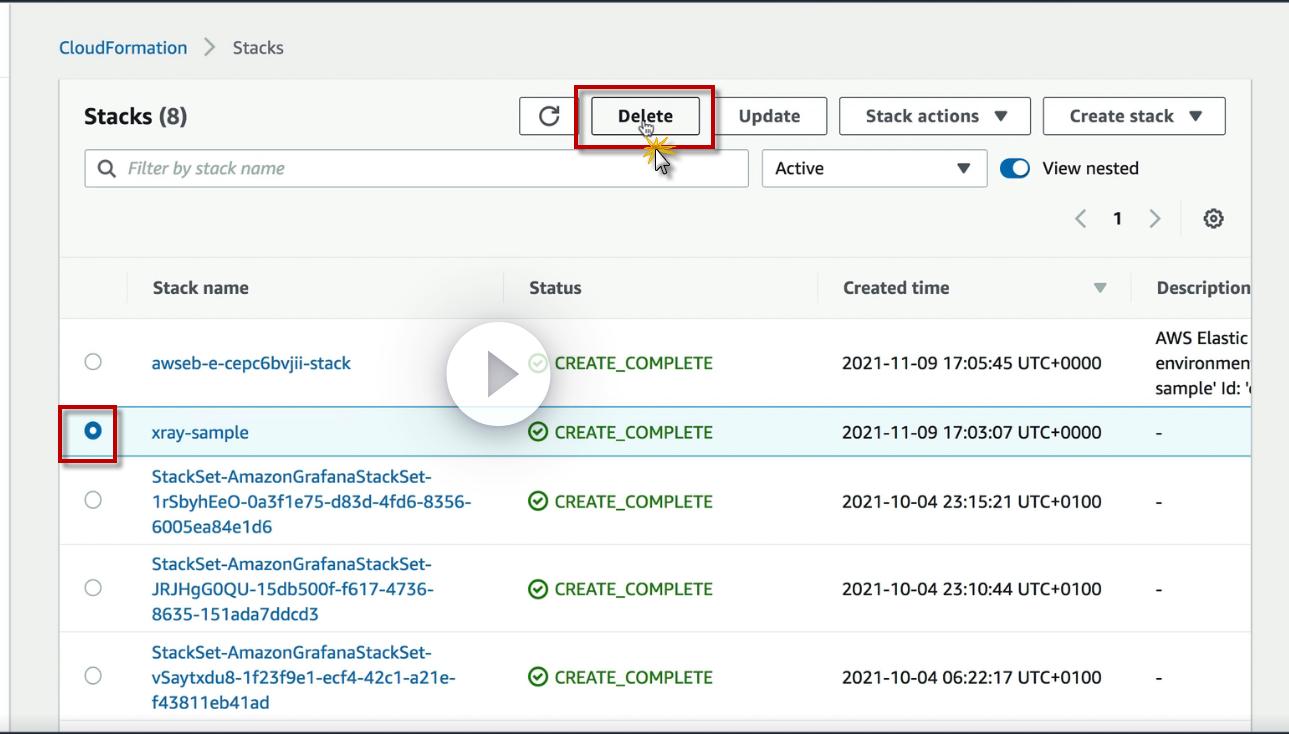
Task: Open the Stack actions dropdown
Action: (x=936, y=116)
